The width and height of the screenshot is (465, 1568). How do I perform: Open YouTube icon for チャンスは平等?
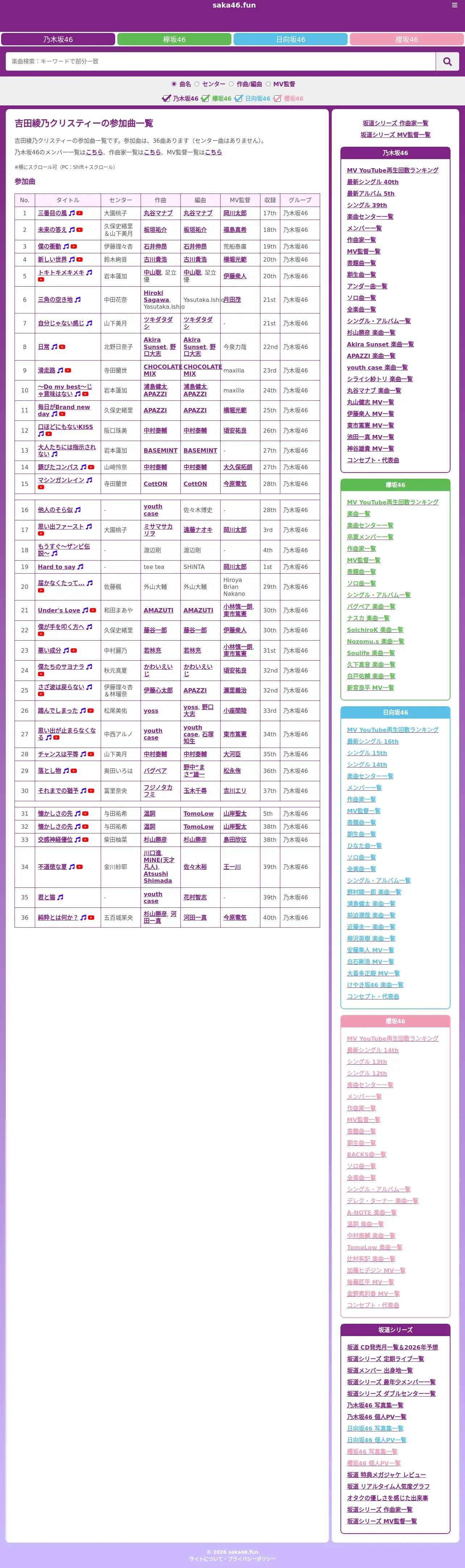[x=91, y=754]
